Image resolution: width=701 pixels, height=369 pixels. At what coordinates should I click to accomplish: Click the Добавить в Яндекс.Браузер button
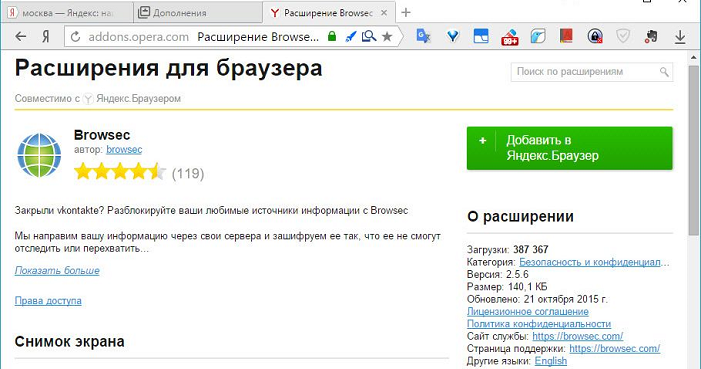(x=570, y=148)
